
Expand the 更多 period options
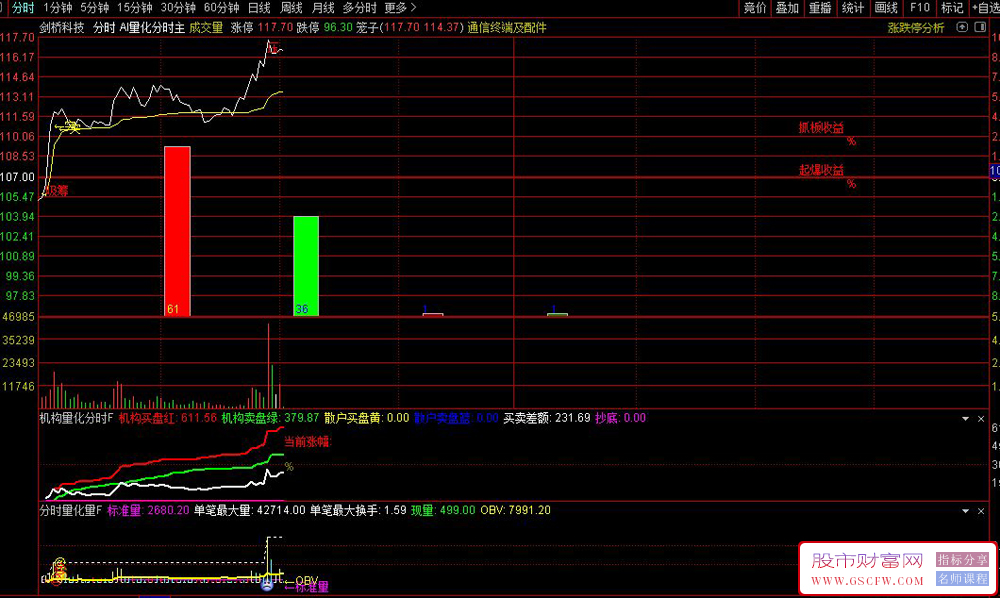[400, 8]
